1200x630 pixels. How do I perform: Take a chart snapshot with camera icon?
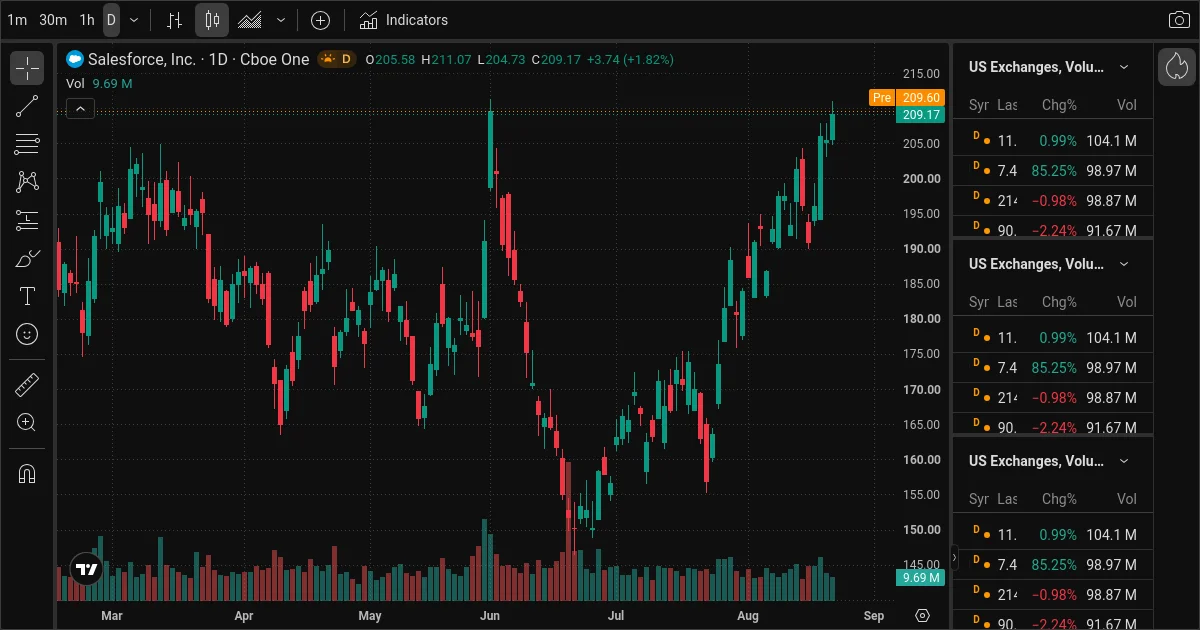[1179, 20]
